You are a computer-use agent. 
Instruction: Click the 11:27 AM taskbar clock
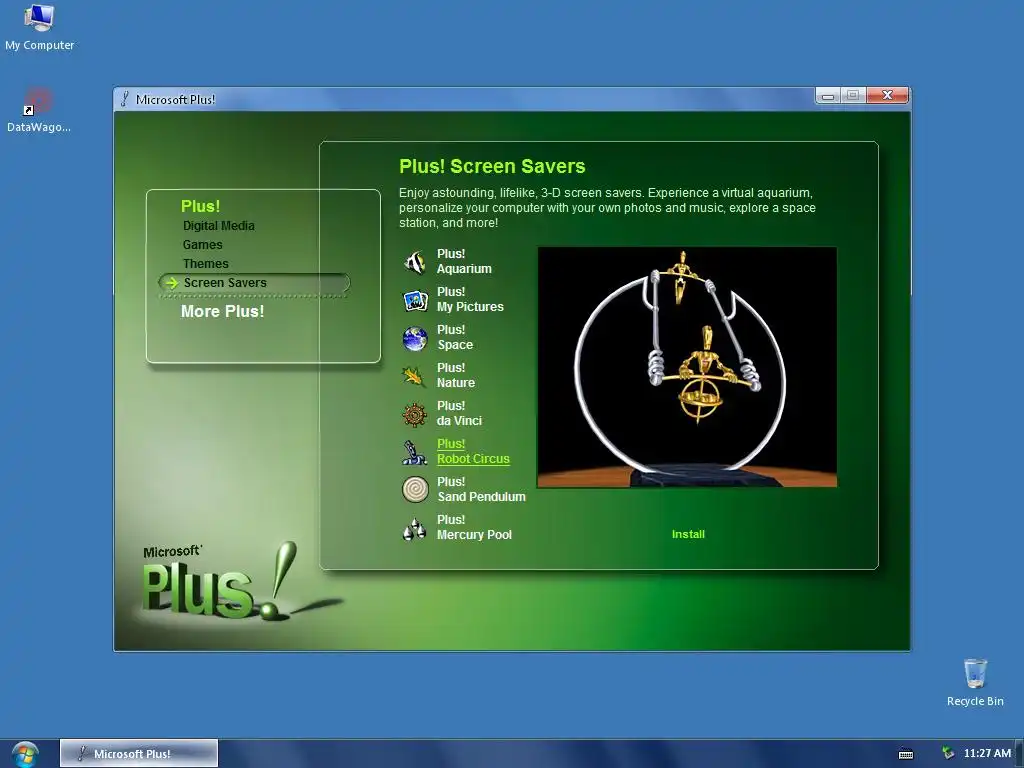[x=987, y=754]
